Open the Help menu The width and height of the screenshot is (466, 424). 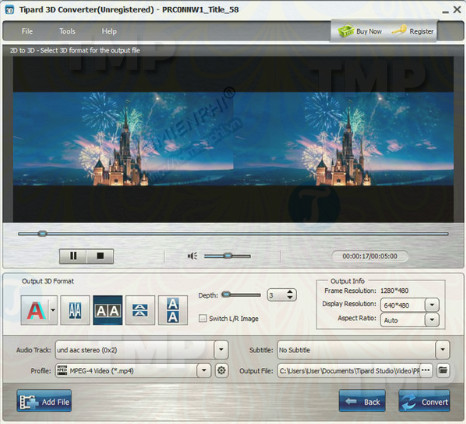click(x=109, y=31)
